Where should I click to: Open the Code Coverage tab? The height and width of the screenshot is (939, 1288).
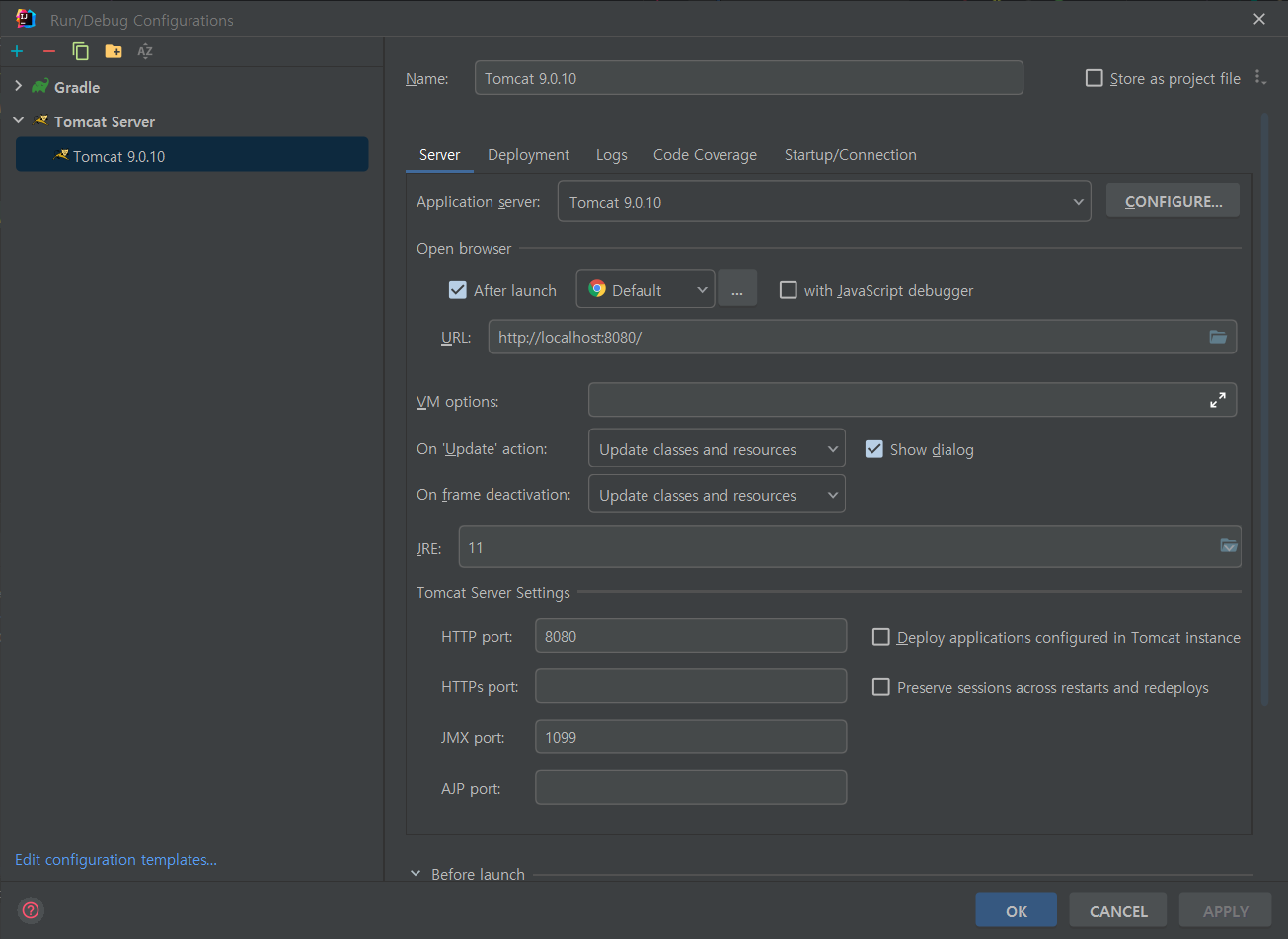tap(705, 155)
